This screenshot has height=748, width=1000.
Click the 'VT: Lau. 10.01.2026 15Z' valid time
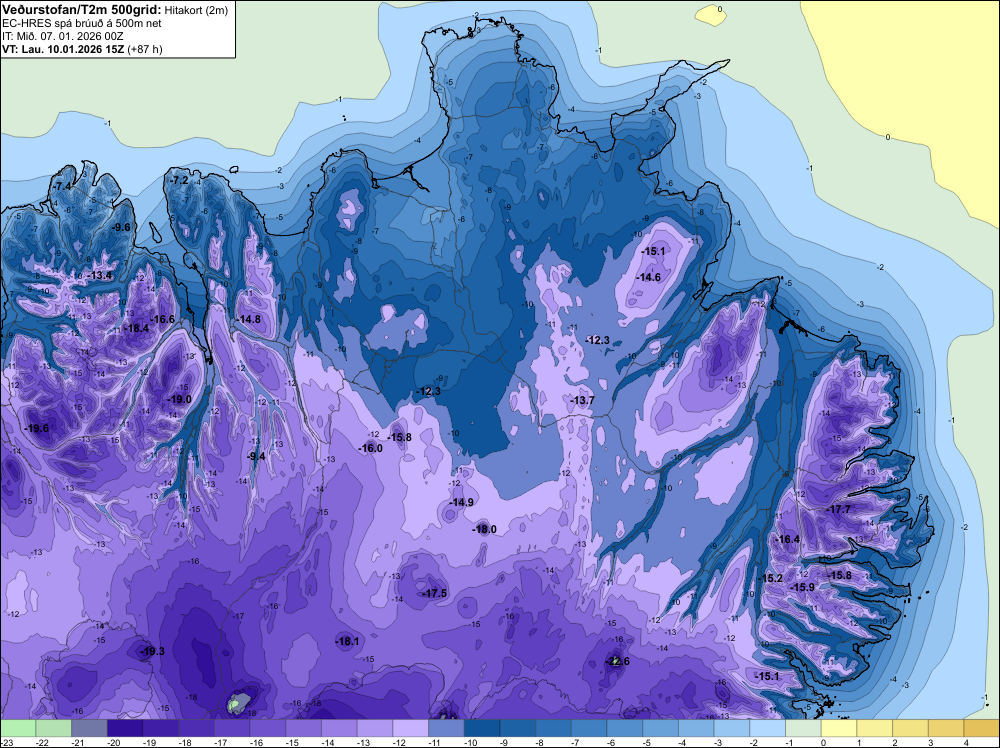[63, 49]
